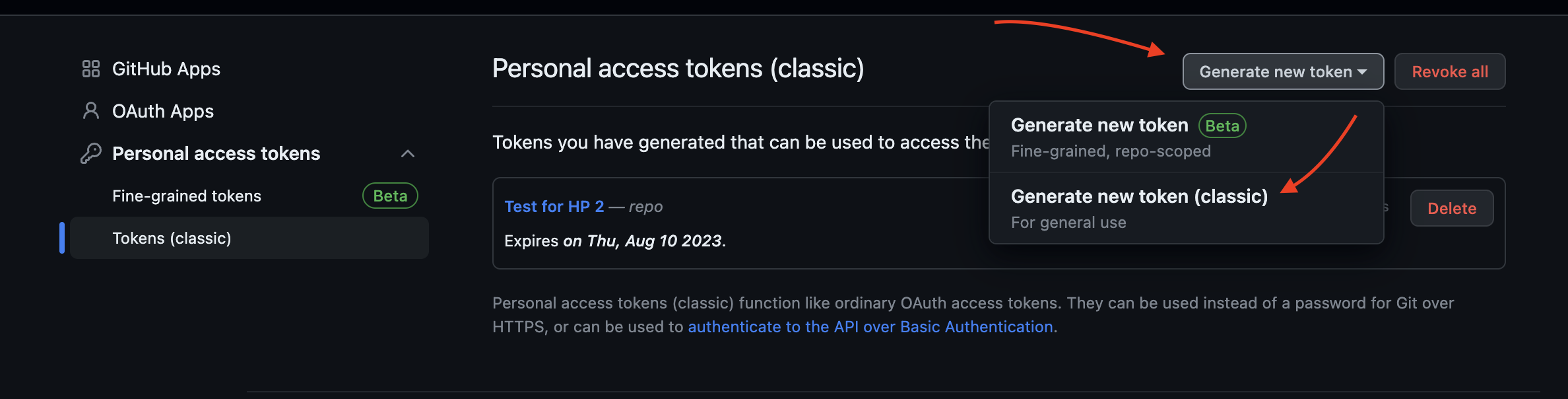Click the caret arrow on Generate new token
The height and width of the screenshot is (399, 1568).
pyautogui.click(x=1362, y=72)
